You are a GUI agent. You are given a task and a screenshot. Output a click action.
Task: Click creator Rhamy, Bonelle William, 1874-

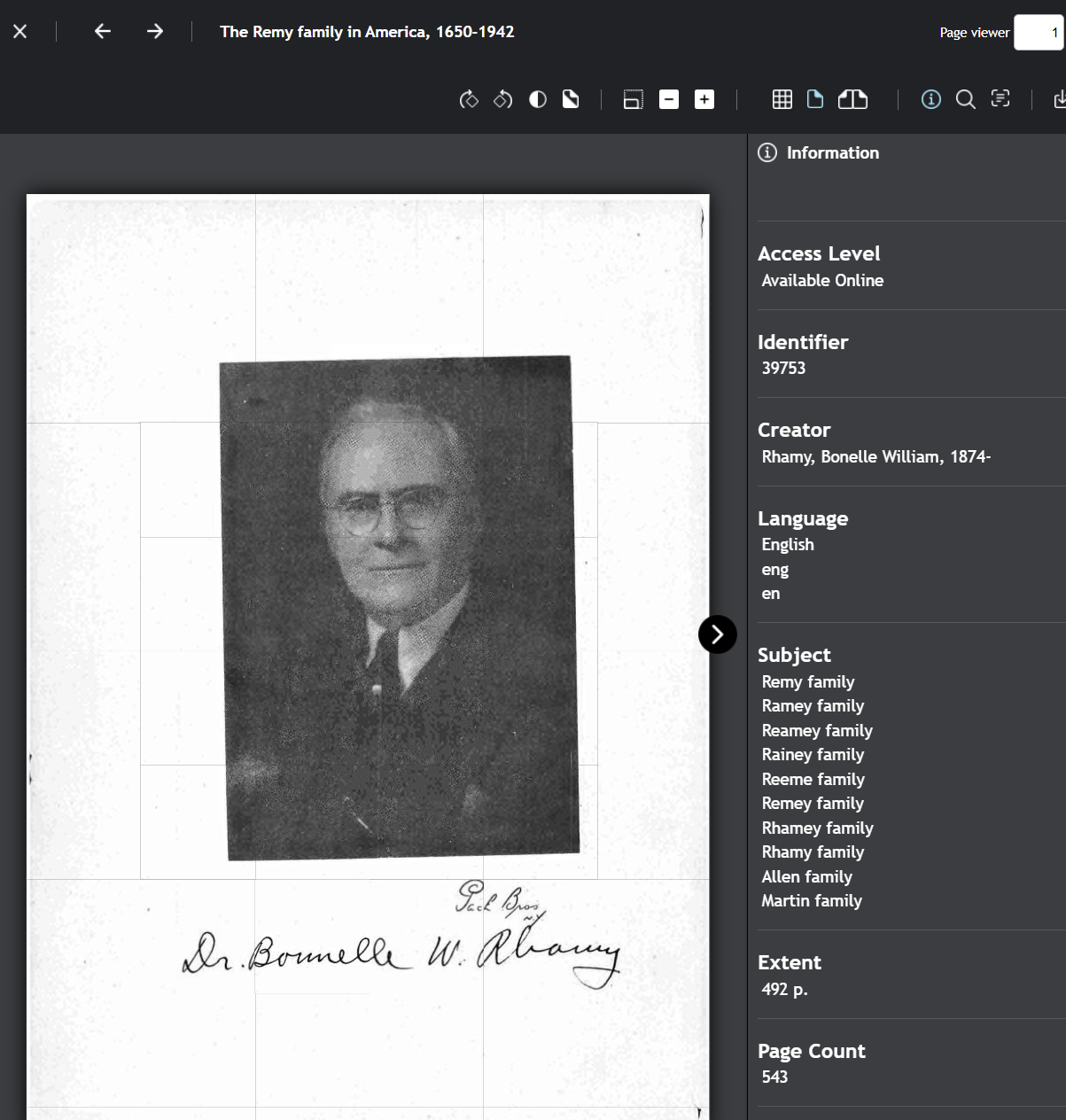coord(876,457)
